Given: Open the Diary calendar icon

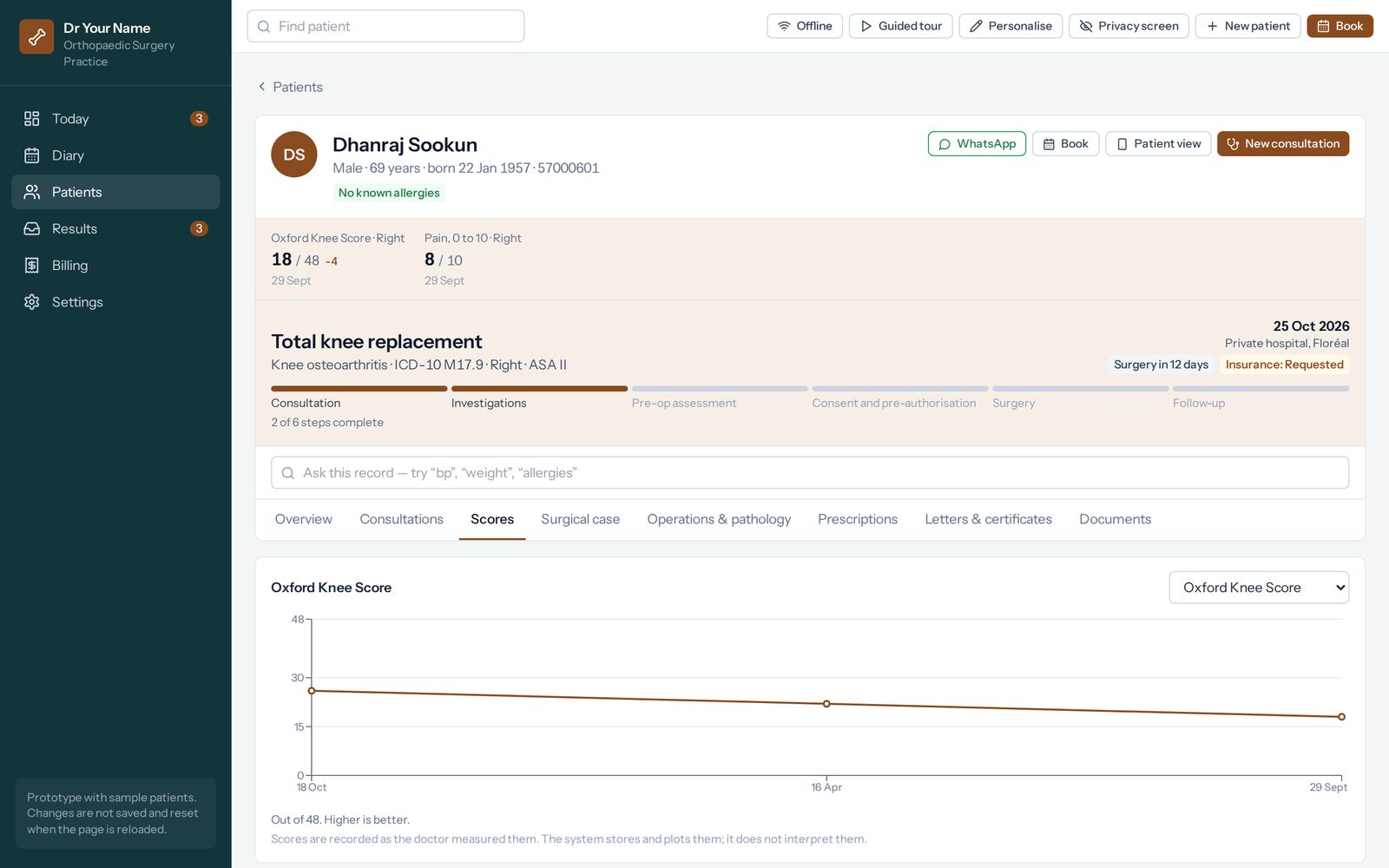Looking at the screenshot, I should coord(32,155).
